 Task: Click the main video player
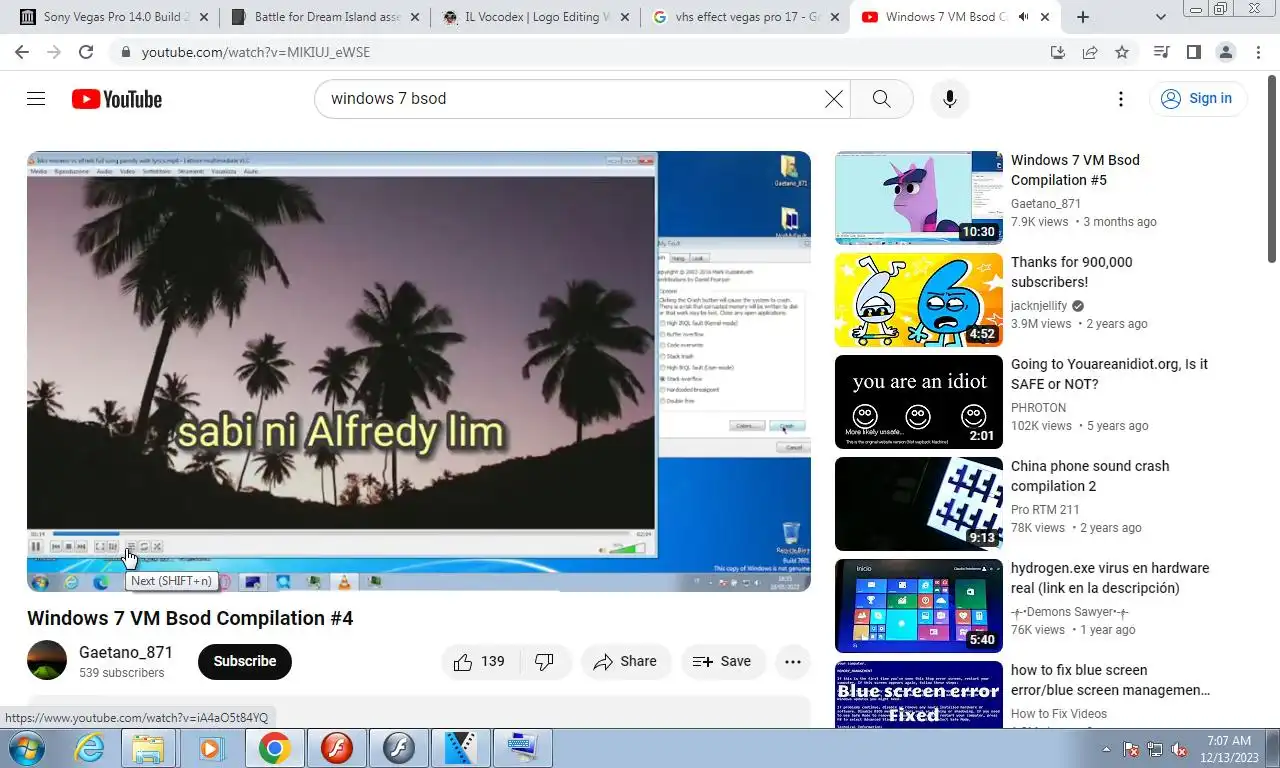(x=419, y=371)
